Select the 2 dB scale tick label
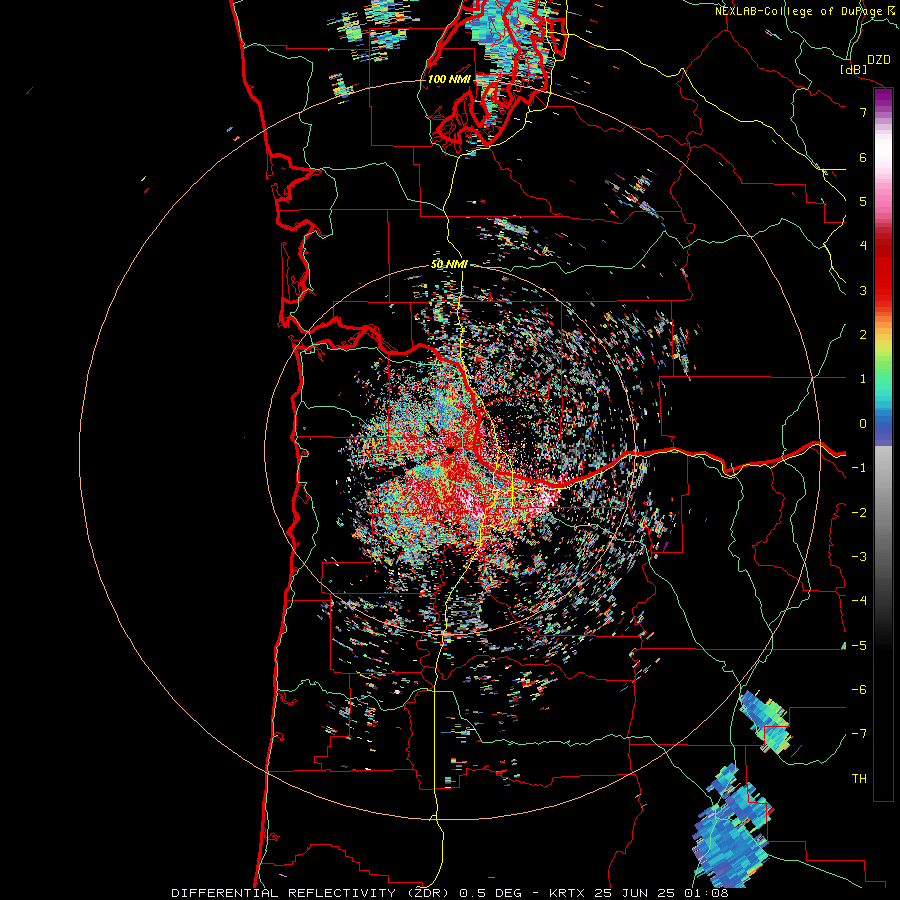Viewport: 900px width, 900px height. (x=863, y=335)
